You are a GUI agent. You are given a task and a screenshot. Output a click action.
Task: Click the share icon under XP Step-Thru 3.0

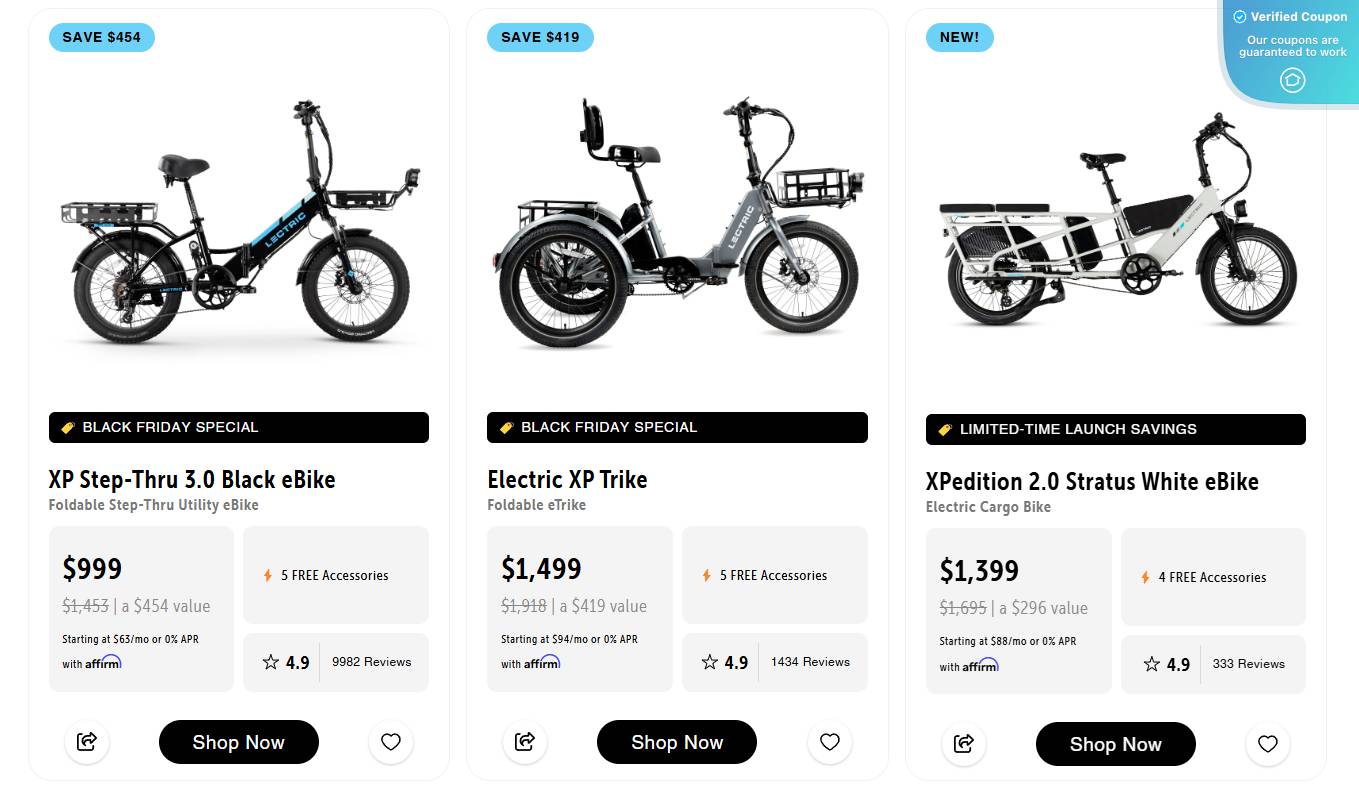click(87, 742)
